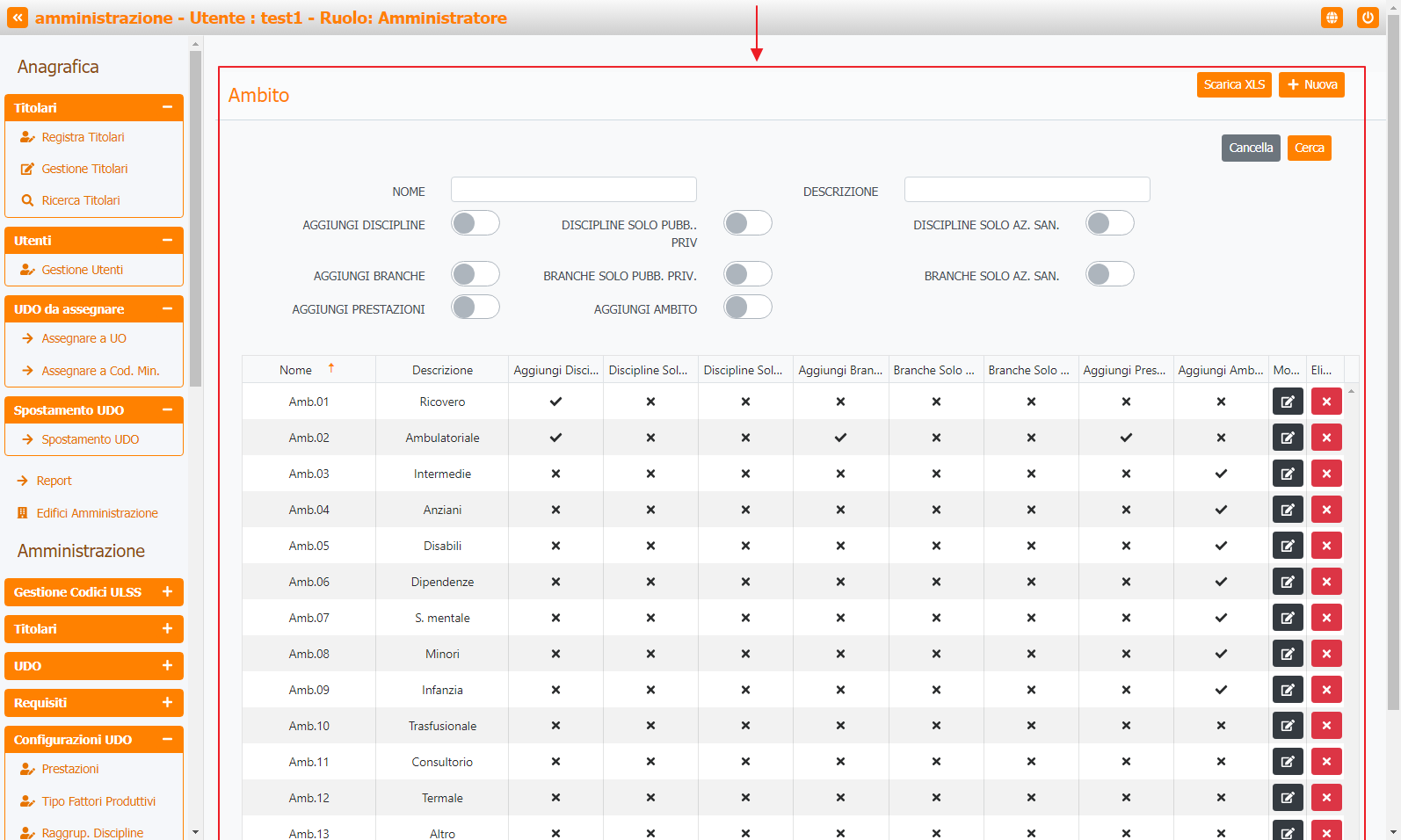Collapse sidebar with double-chevron icon
This screenshot has width=1401, height=840.
pos(18,18)
